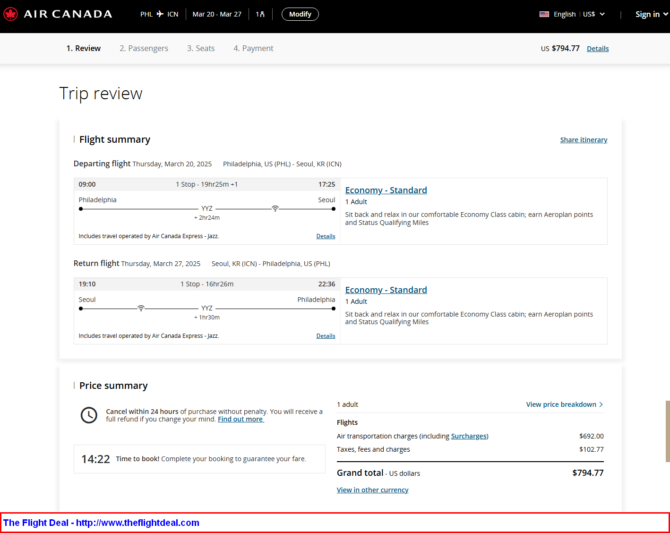Go to step 4. Payment
The width and height of the screenshot is (670, 533).
[253, 48]
